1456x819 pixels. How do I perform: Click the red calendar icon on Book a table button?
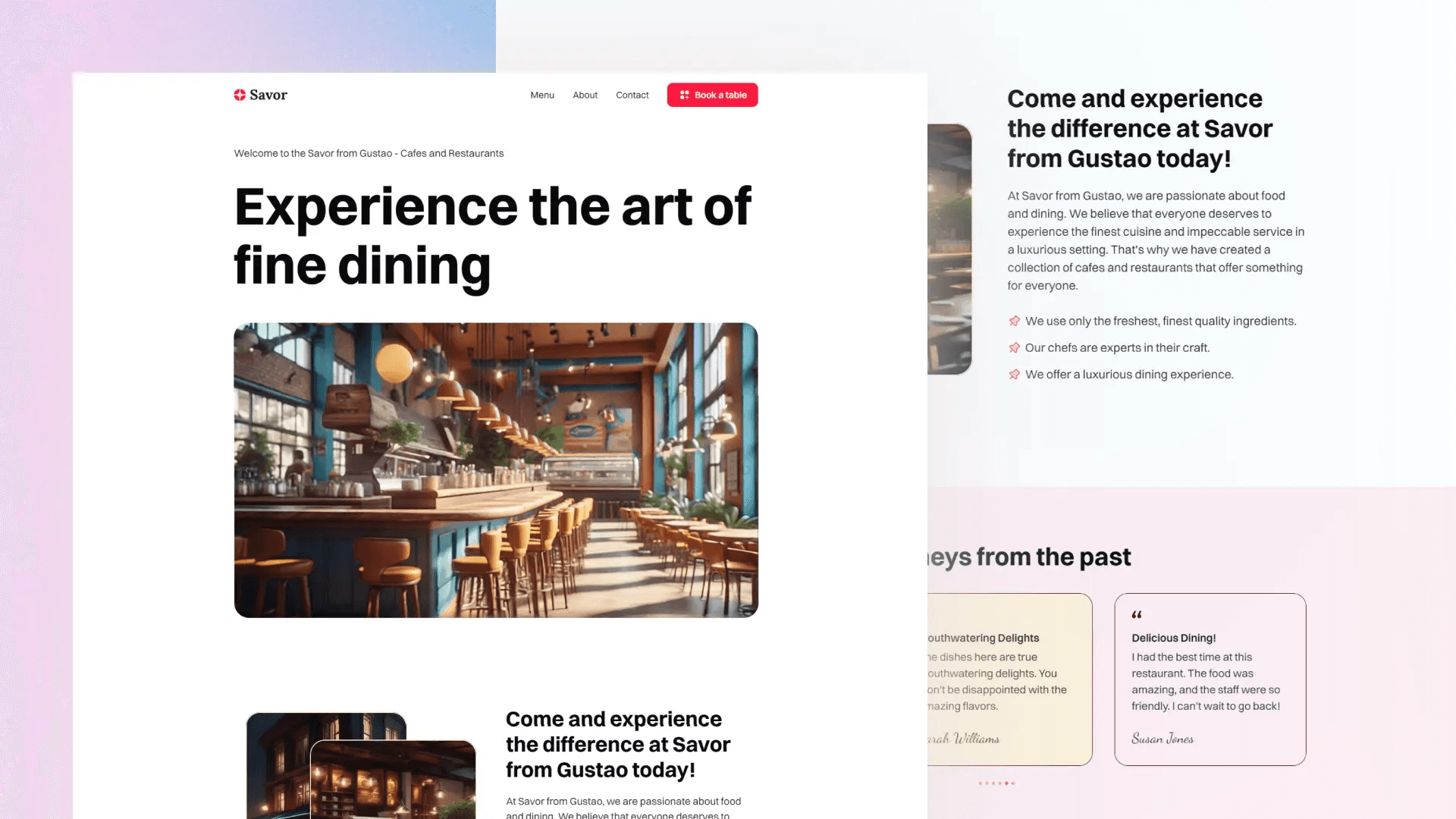[684, 94]
